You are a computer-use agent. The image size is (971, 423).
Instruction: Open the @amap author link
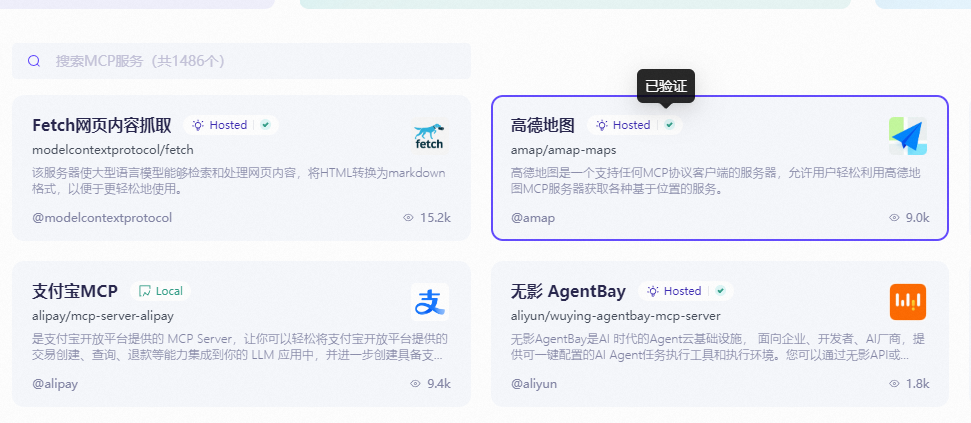(x=533, y=218)
